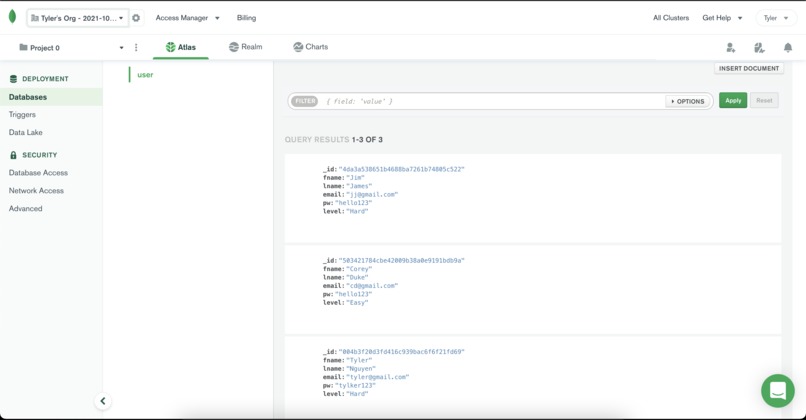The width and height of the screenshot is (806, 420).
Task: Expand the Get Help menu
Action: (x=722, y=18)
